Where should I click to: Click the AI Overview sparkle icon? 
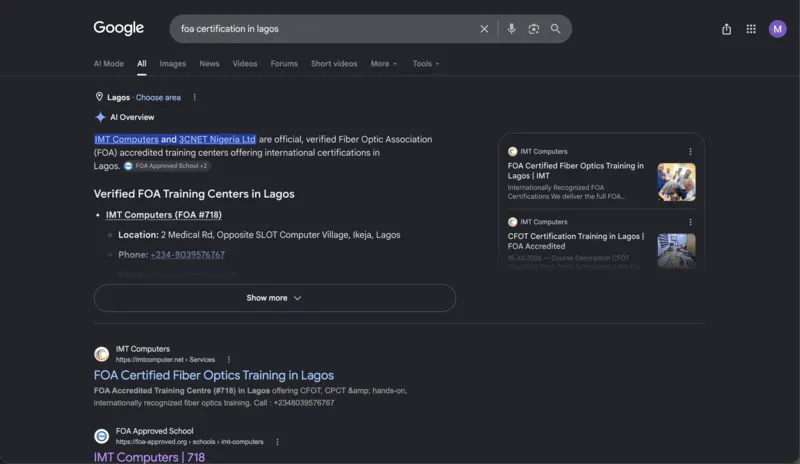100,117
